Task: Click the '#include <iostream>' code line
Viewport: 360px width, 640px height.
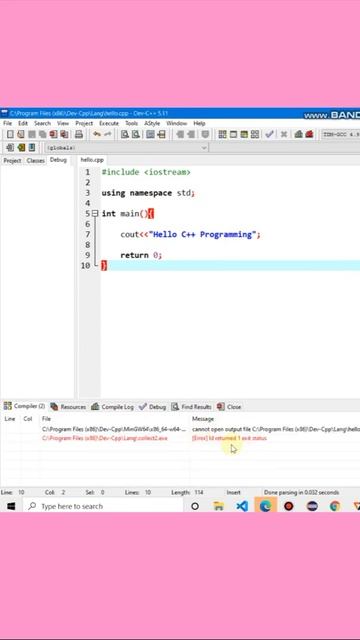Action: click(x=146, y=172)
